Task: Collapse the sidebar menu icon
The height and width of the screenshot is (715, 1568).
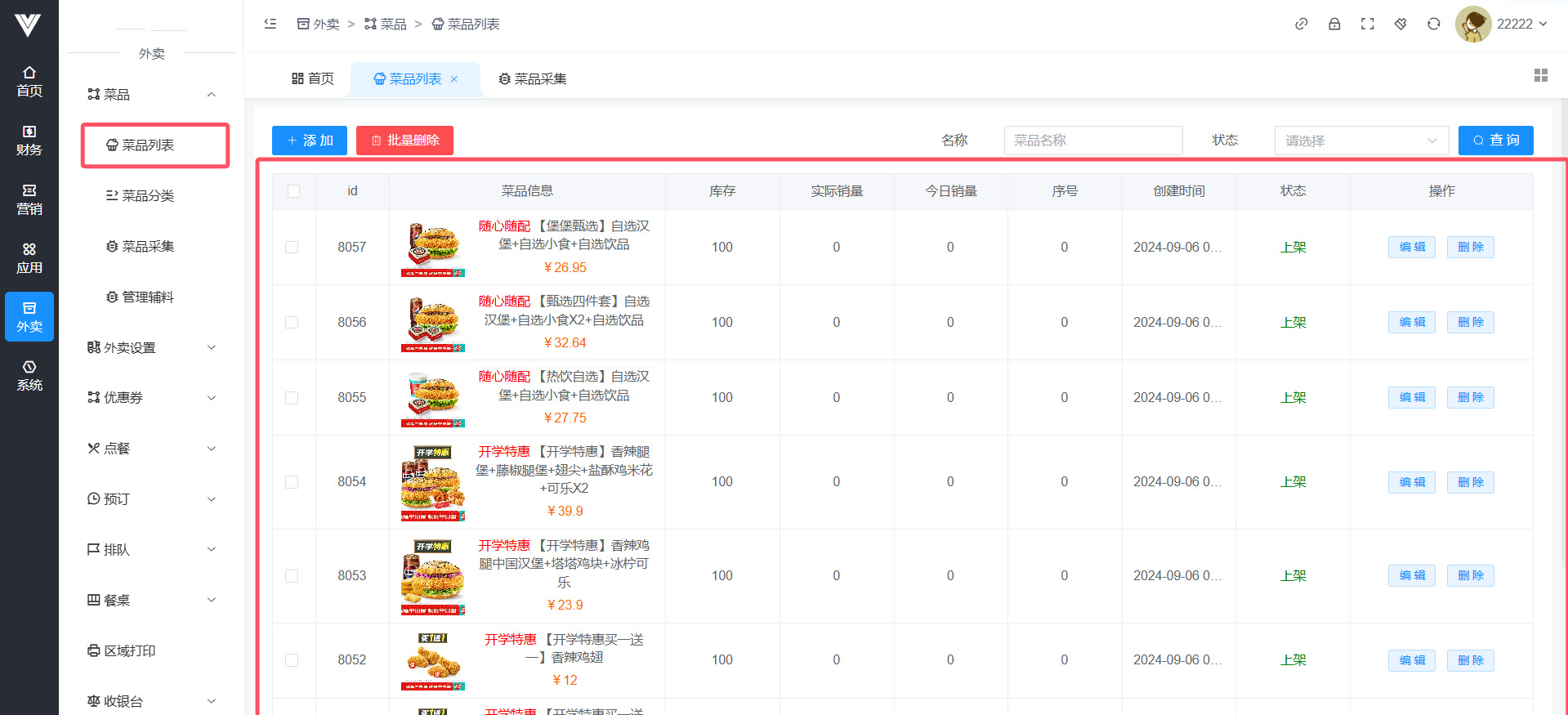Action: [270, 24]
